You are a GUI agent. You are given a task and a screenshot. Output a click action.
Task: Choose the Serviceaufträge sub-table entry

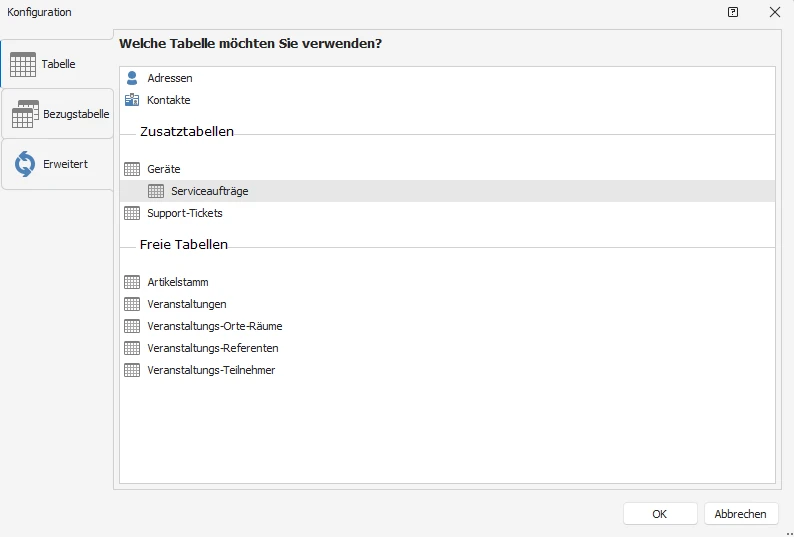[447, 191]
